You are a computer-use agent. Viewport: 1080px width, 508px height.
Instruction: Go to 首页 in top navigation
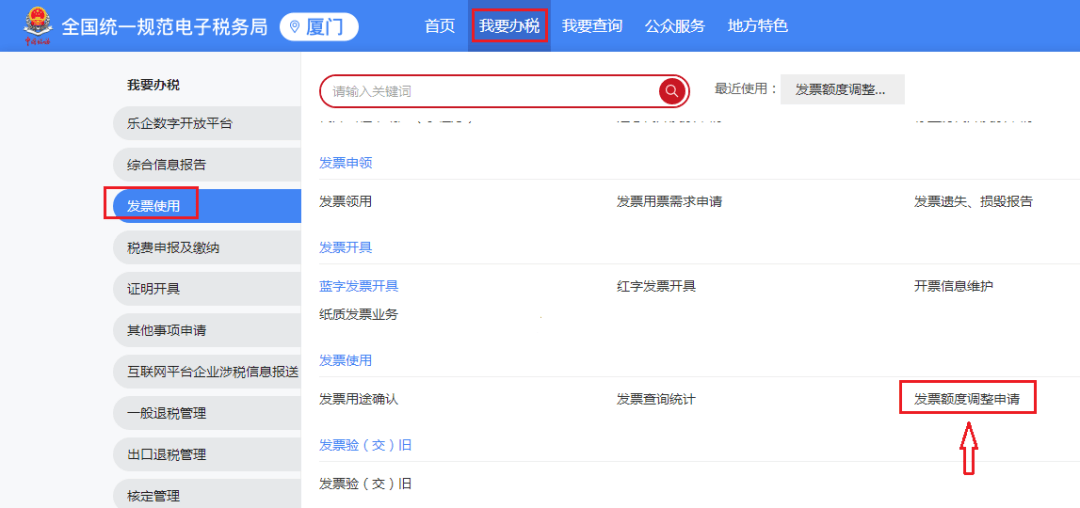(440, 26)
